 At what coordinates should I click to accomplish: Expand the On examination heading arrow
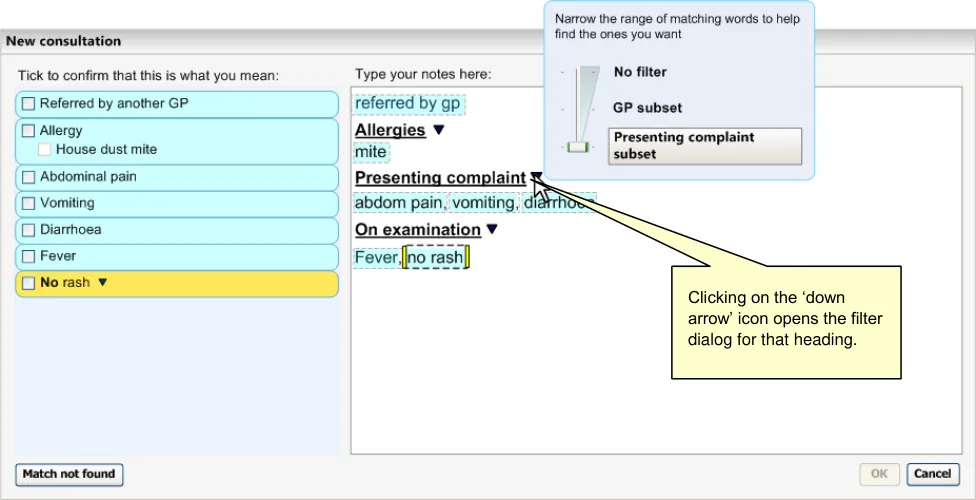(491, 230)
